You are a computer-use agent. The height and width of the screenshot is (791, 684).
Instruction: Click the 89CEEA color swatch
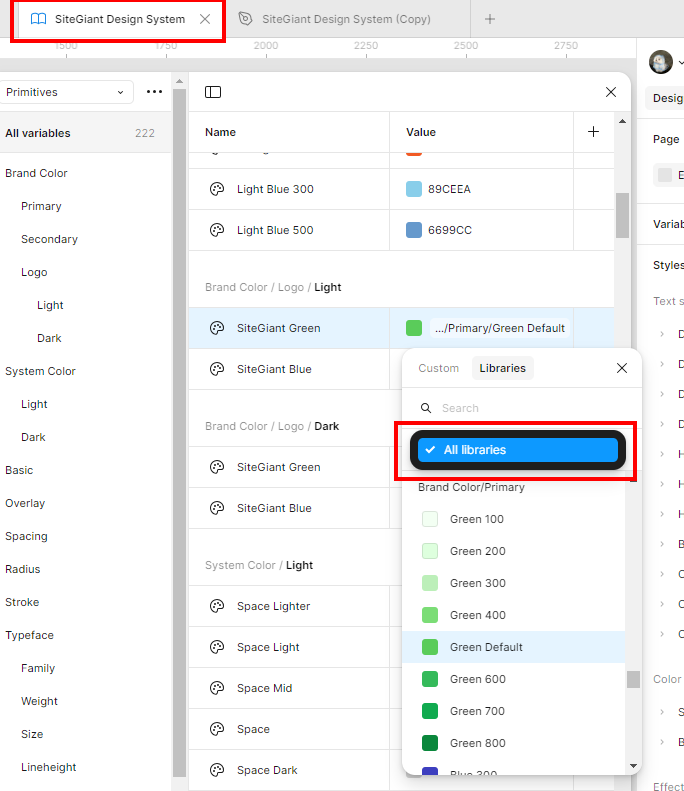click(414, 189)
